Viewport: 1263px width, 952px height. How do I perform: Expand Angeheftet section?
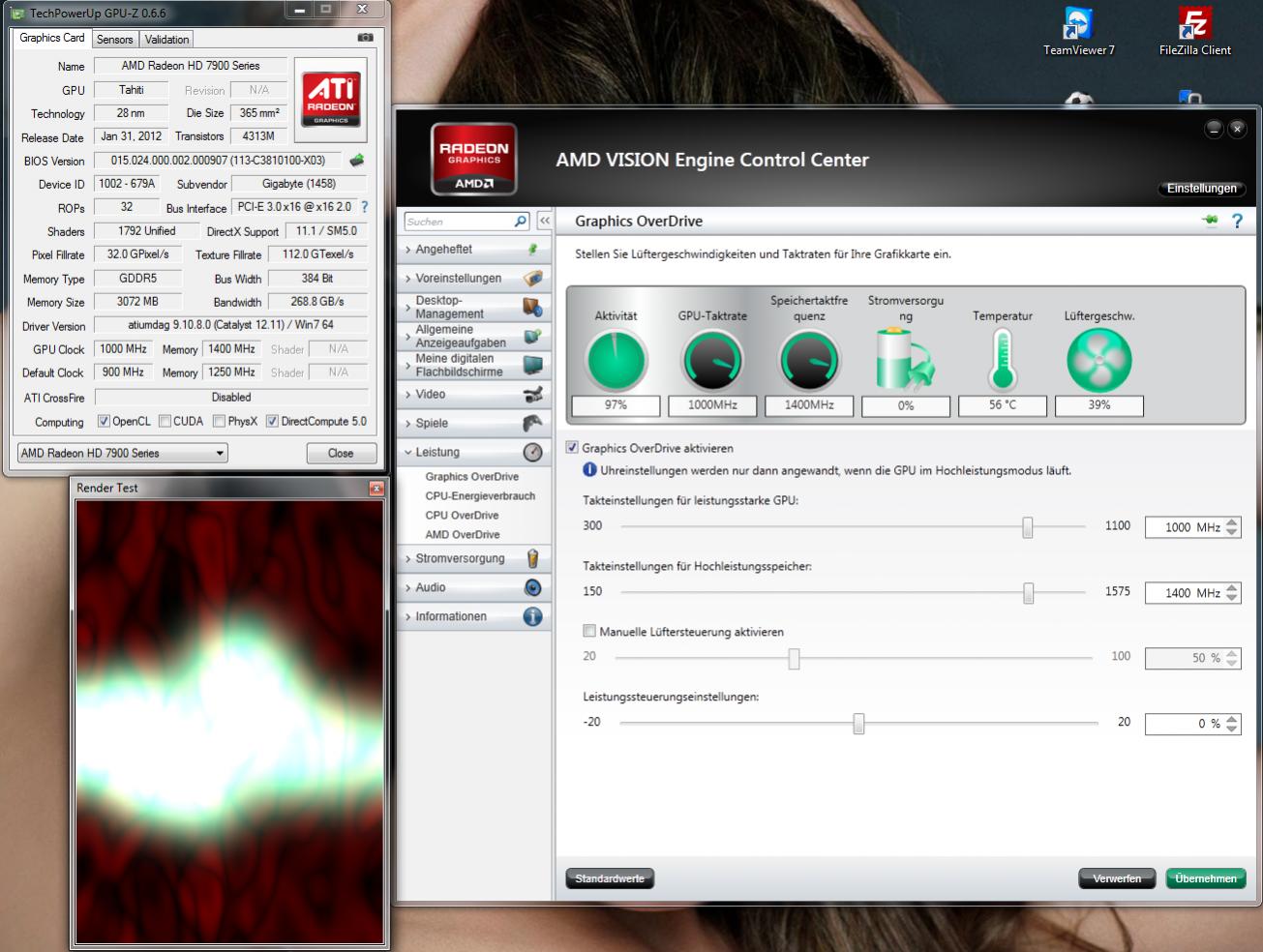pyautogui.click(x=472, y=249)
